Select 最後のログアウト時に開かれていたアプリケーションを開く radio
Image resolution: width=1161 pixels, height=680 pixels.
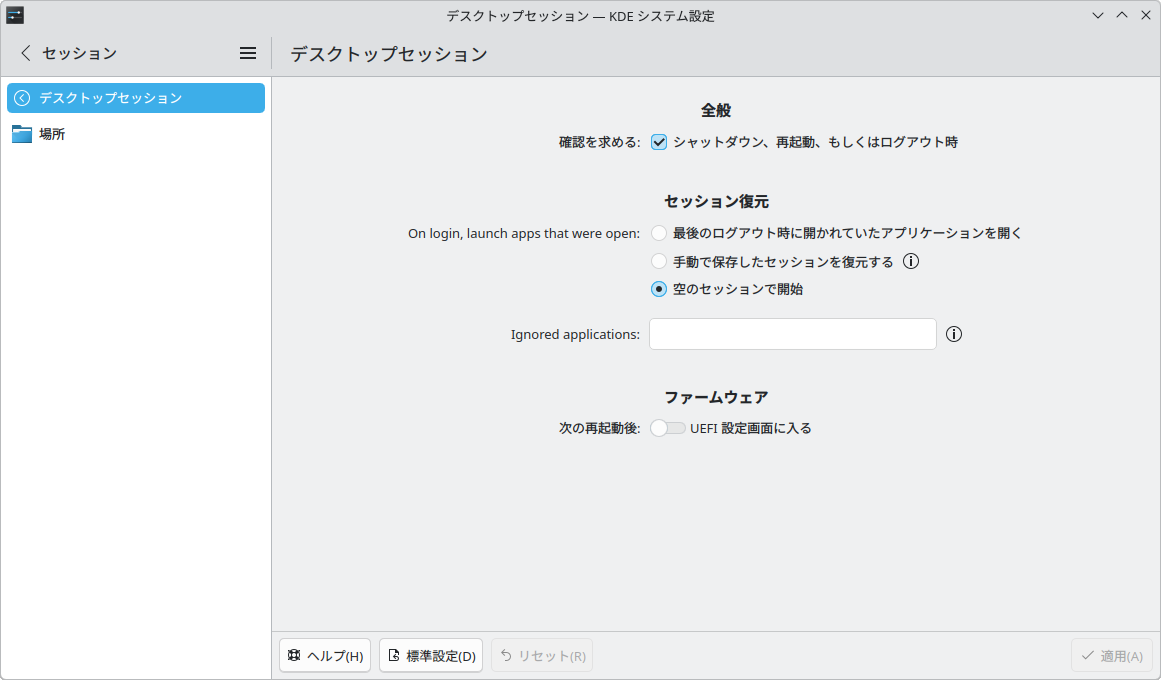click(x=659, y=233)
